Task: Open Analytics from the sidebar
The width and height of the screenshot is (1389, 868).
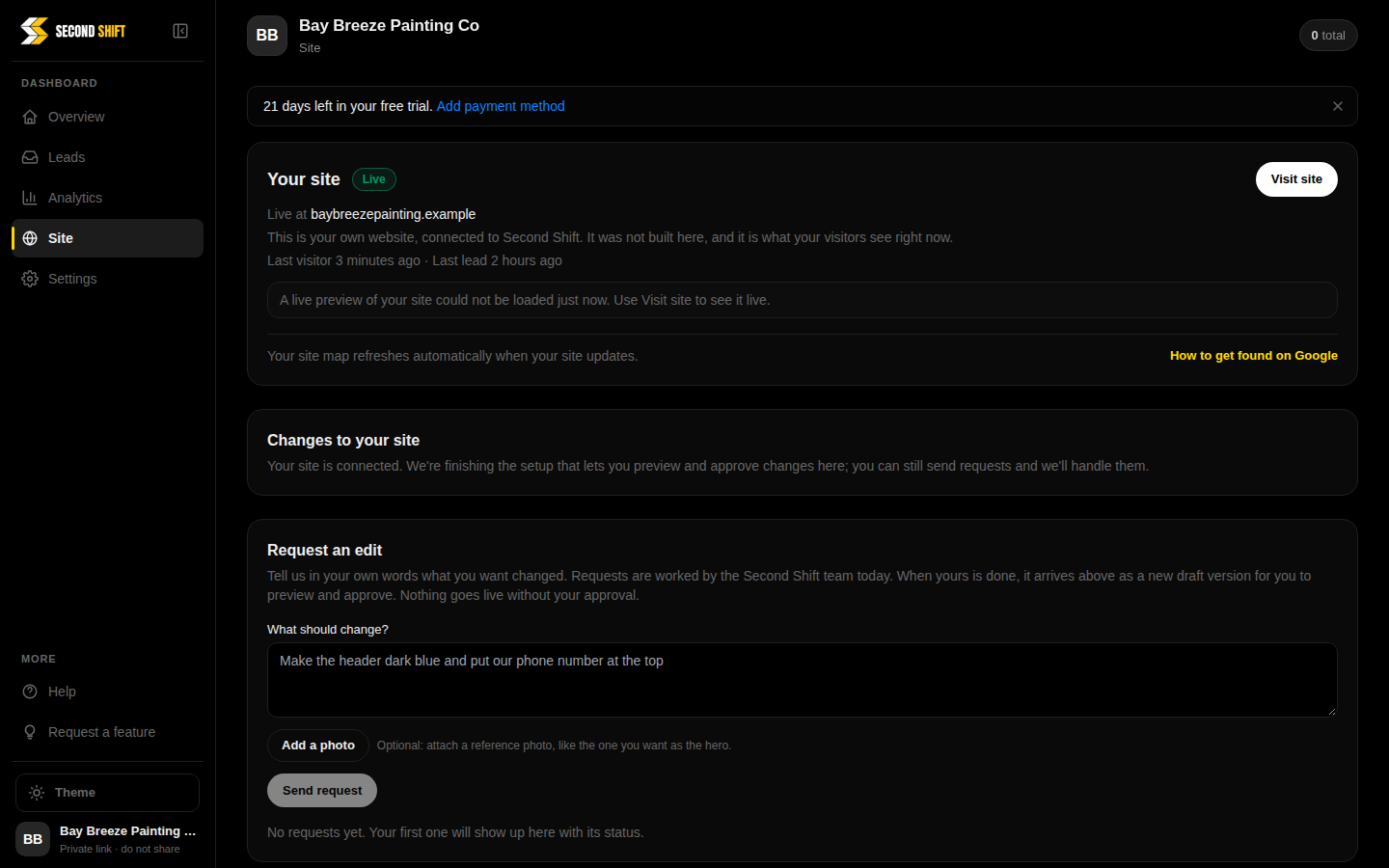Action: pyautogui.click(x=107, y=198)
